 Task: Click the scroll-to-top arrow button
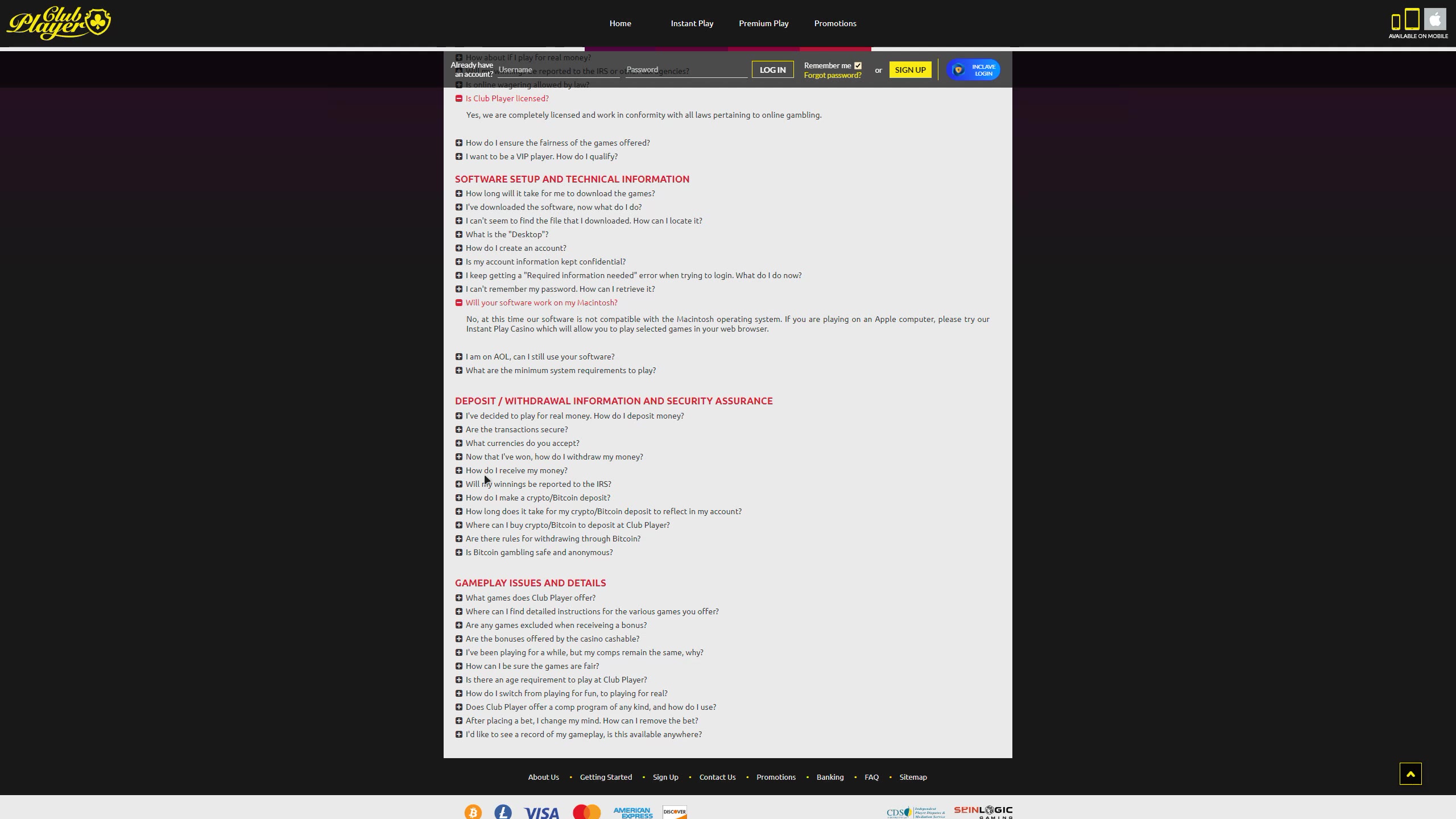[1410, 773]
